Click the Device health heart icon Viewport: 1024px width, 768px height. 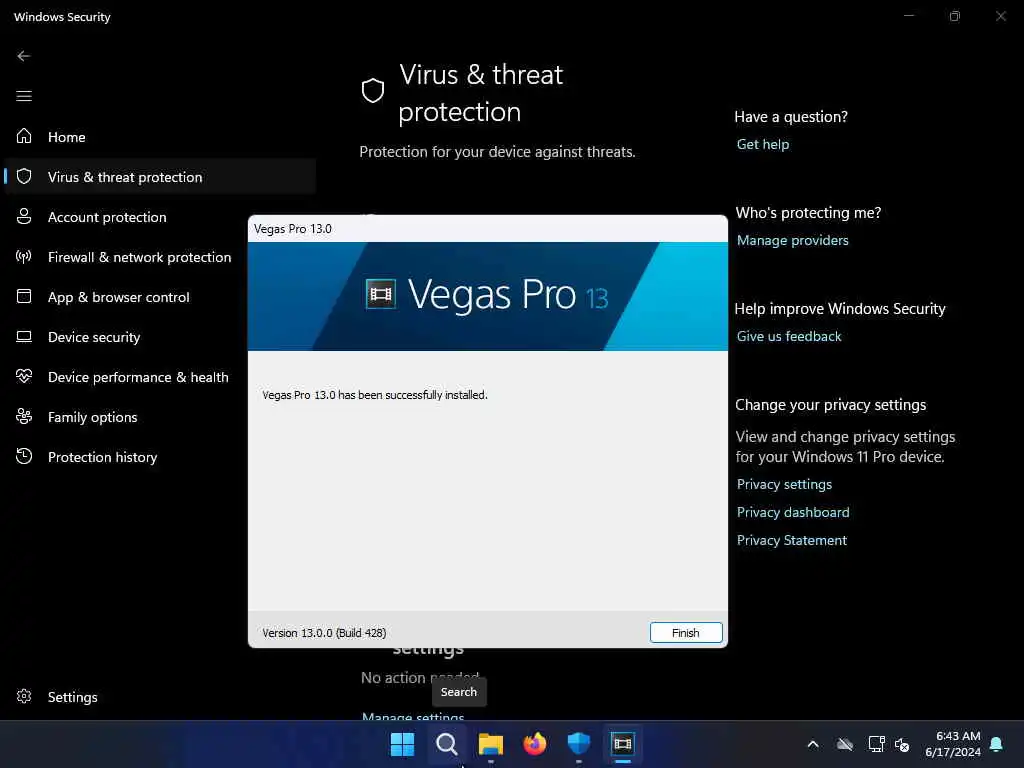(24, 376)
